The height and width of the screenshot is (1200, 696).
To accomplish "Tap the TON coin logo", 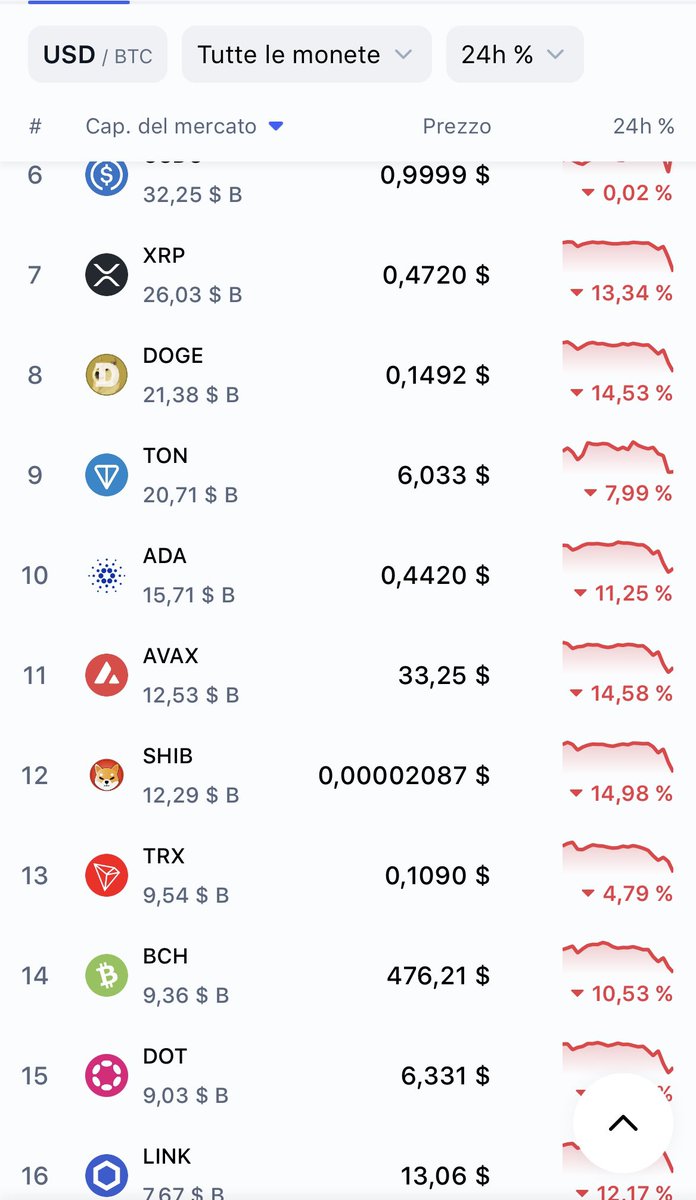I will point(106,475).
